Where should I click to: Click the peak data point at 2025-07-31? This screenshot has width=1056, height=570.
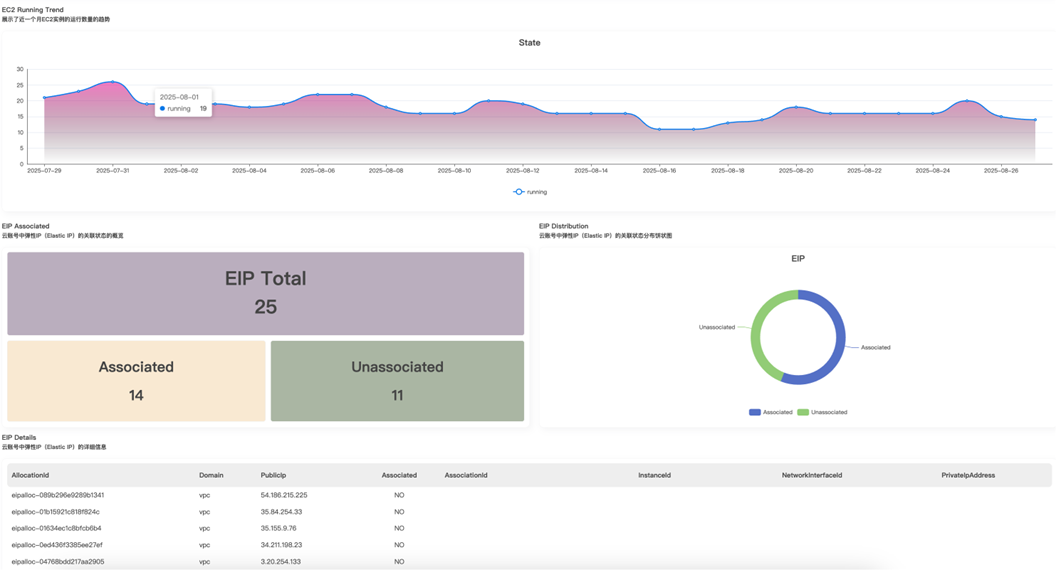112,82
